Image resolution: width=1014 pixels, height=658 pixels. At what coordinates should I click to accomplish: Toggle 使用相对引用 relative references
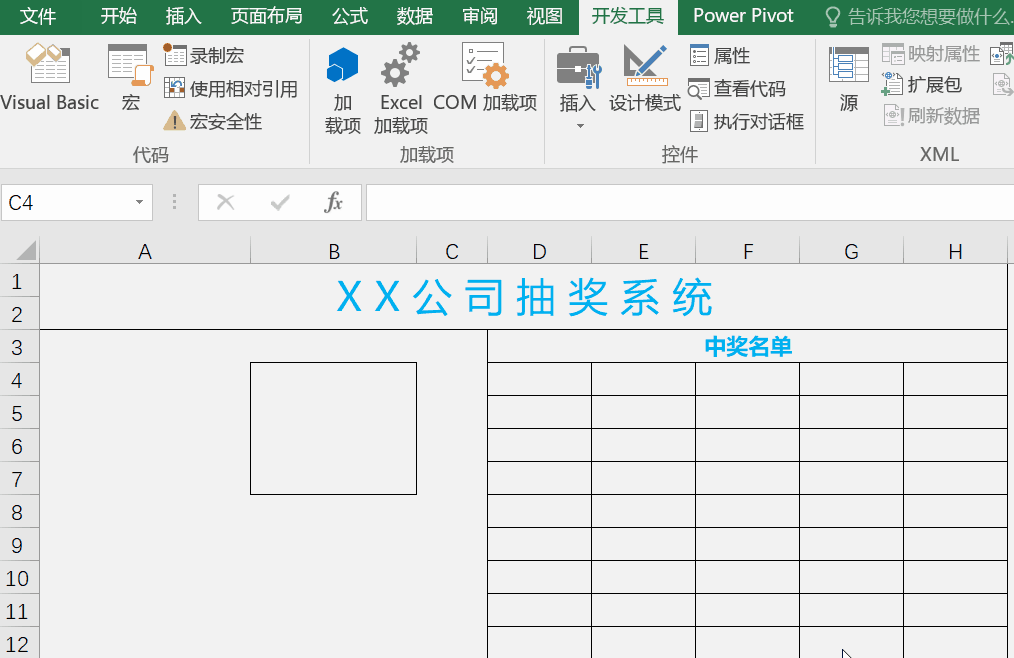(x=232, y=87)
